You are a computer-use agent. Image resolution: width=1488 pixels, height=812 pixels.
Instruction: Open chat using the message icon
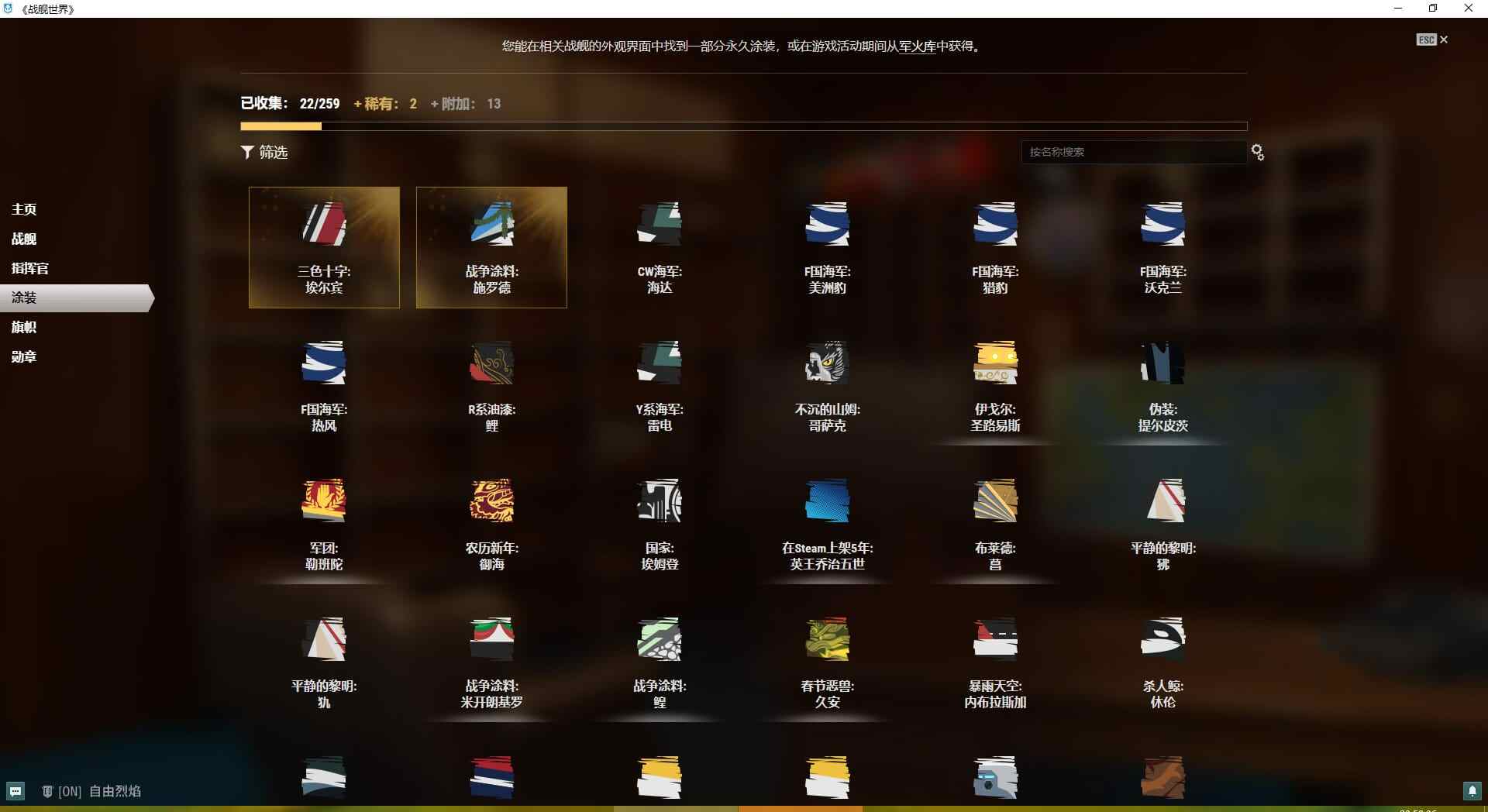pos(17,791)
